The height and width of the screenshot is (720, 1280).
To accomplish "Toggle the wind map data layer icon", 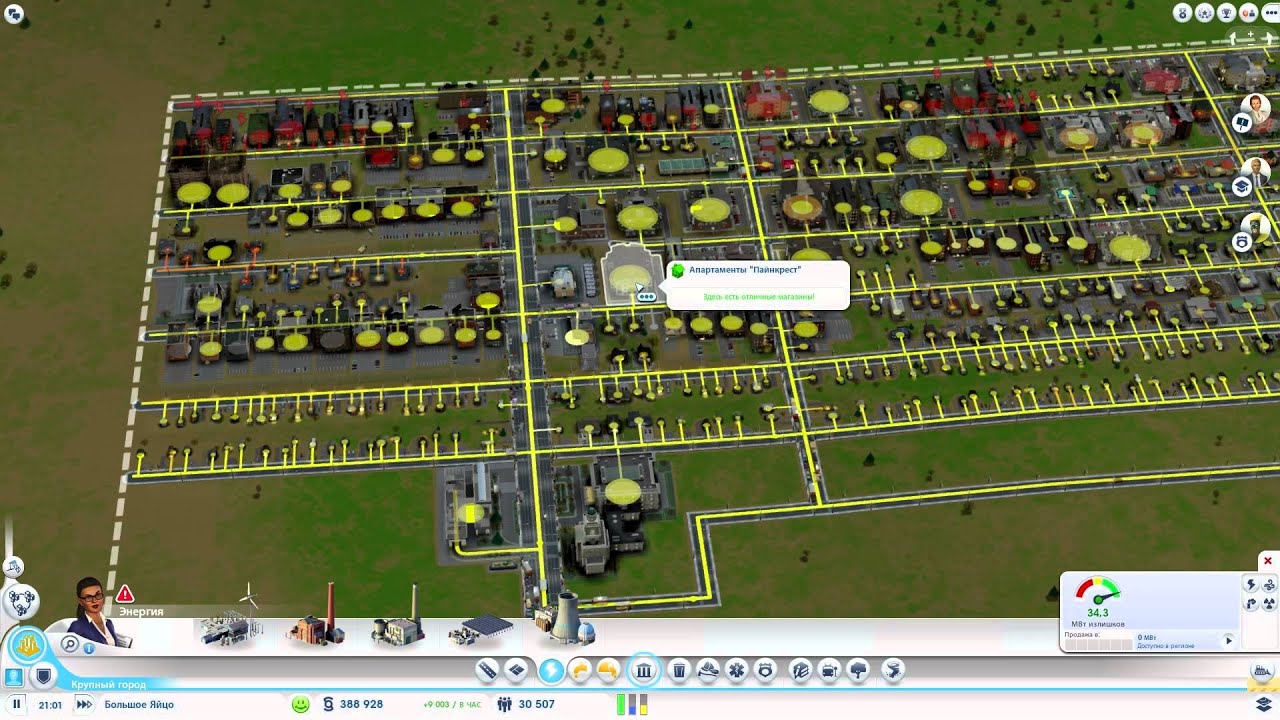I will coord(1269,585).
